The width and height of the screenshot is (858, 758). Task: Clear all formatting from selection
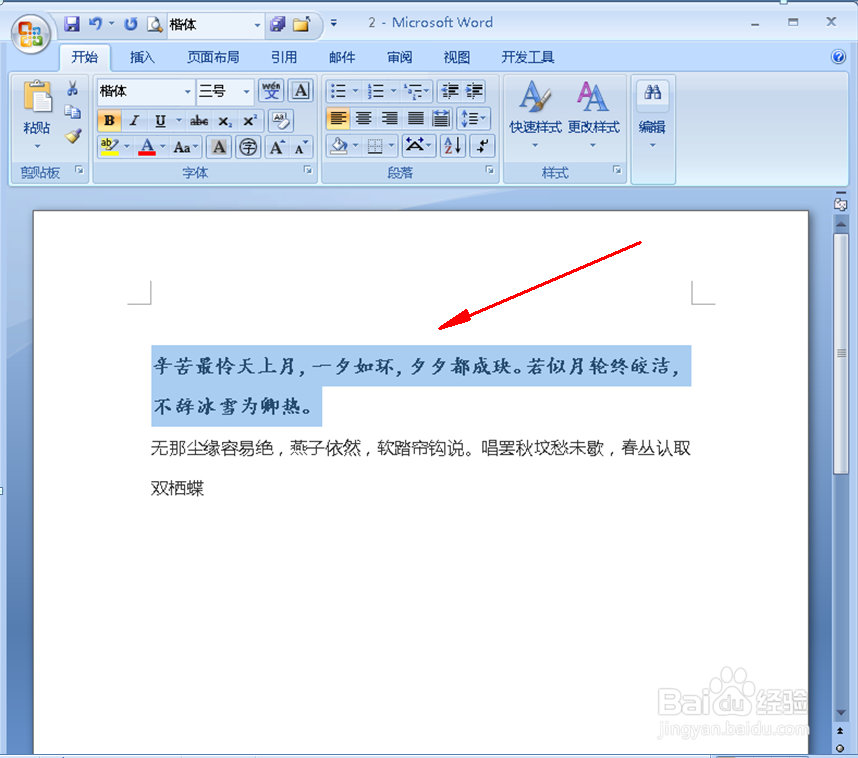pos(282,120)
